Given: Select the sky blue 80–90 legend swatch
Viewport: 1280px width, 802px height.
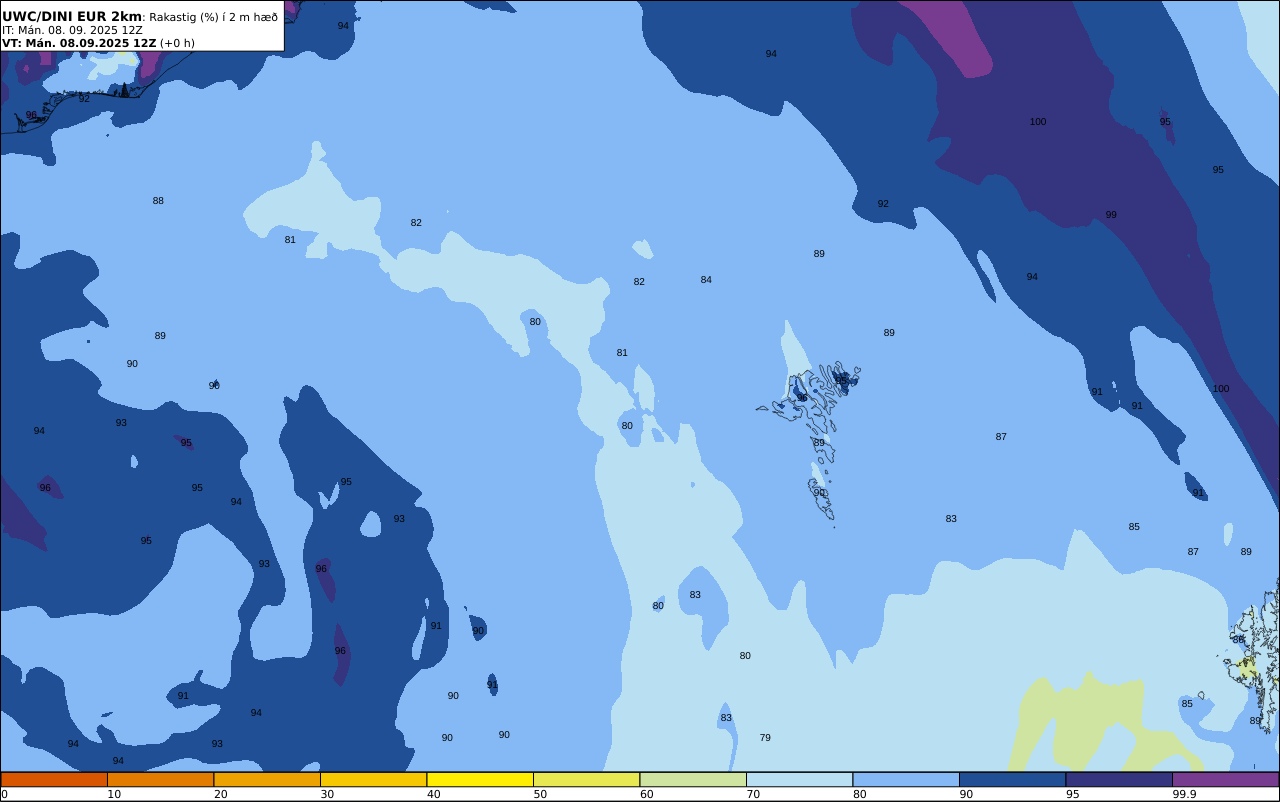Looking at the screenshot, I should tap(906, 779).
